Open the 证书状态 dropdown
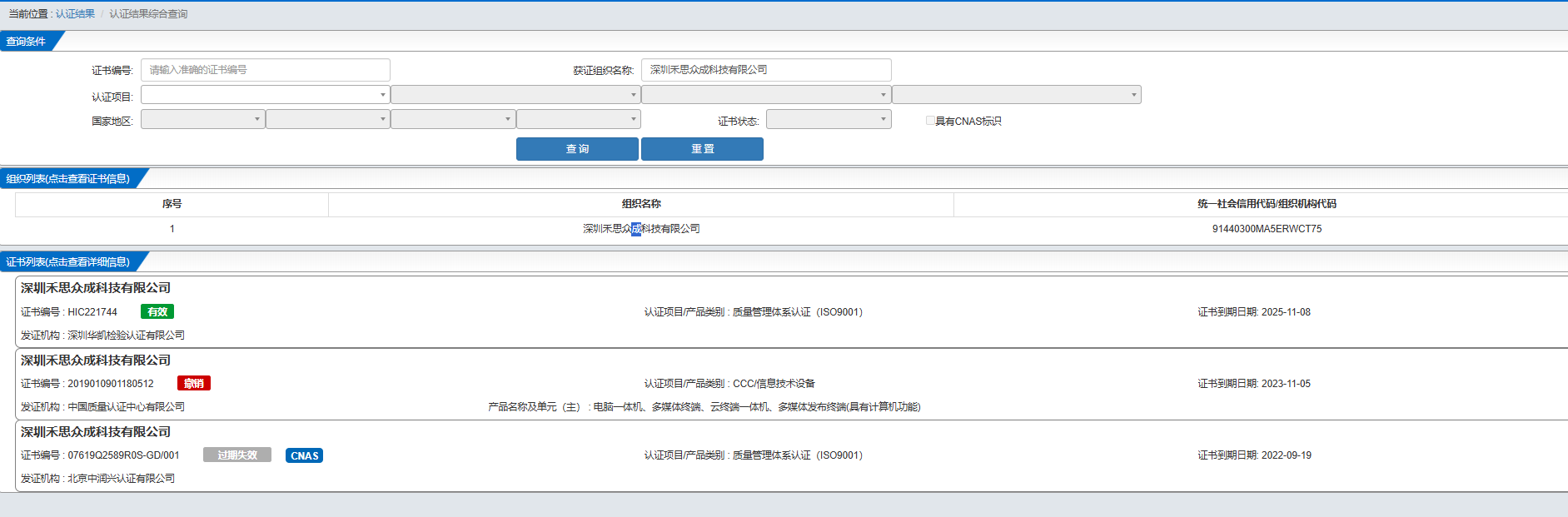Viewport: 1568px width, 517px height. (x=829, y=119)
